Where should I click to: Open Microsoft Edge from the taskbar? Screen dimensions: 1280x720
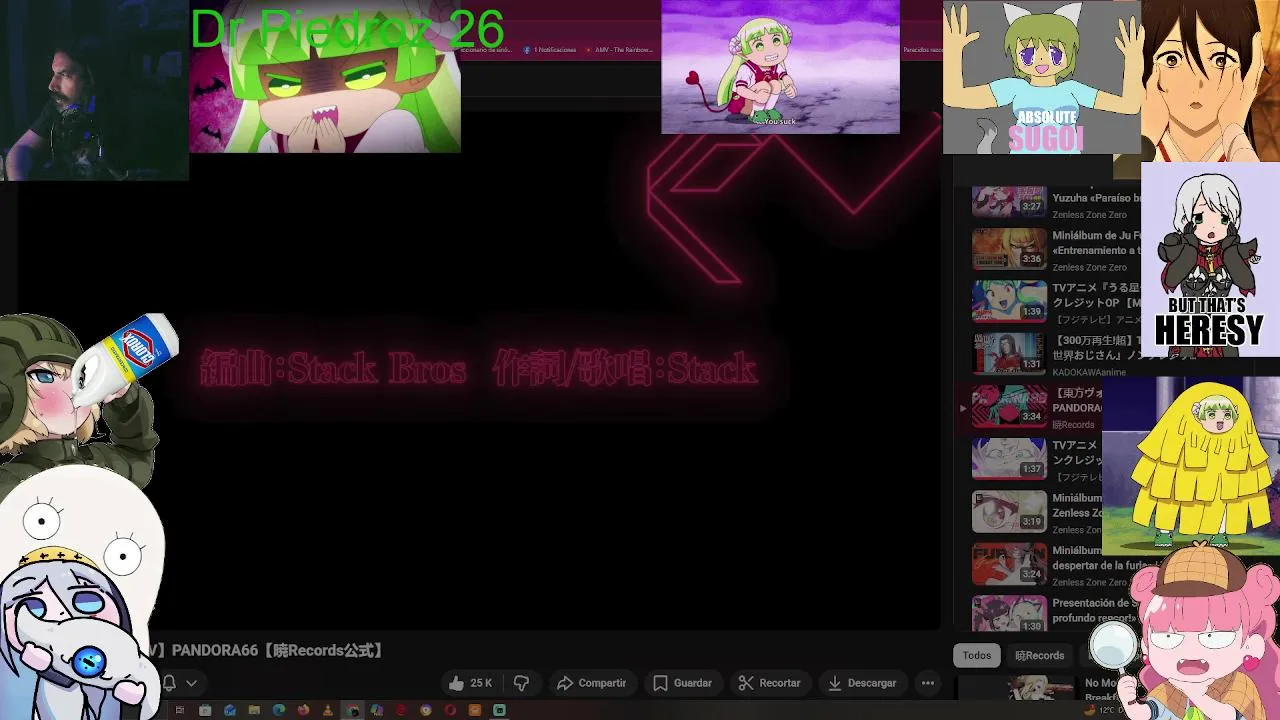pos(279,710)
